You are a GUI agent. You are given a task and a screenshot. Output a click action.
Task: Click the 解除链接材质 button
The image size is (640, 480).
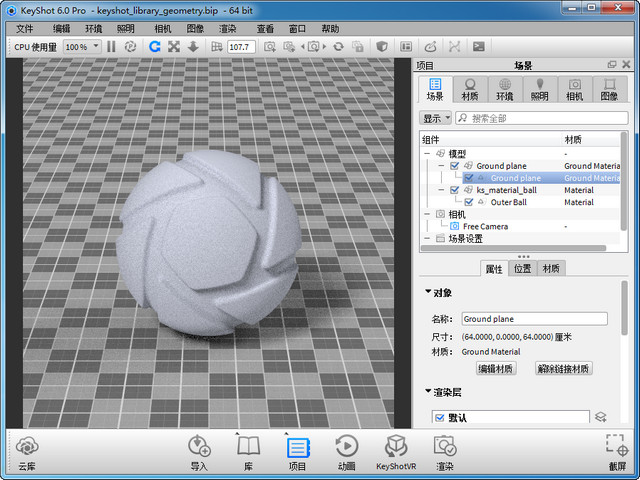(x=563, y=369)
